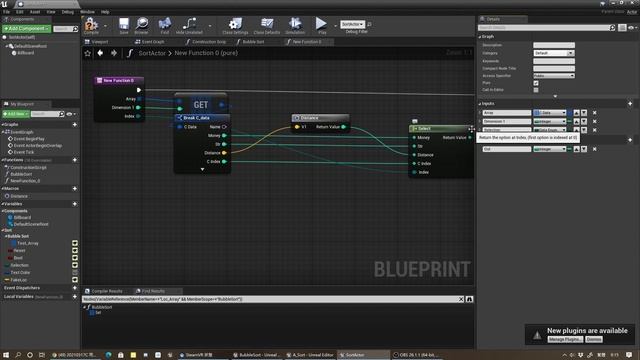Screen dimensions: 640x360
Task: Expand the Break C_data node arrow
Action: click(x=202, y=169)
